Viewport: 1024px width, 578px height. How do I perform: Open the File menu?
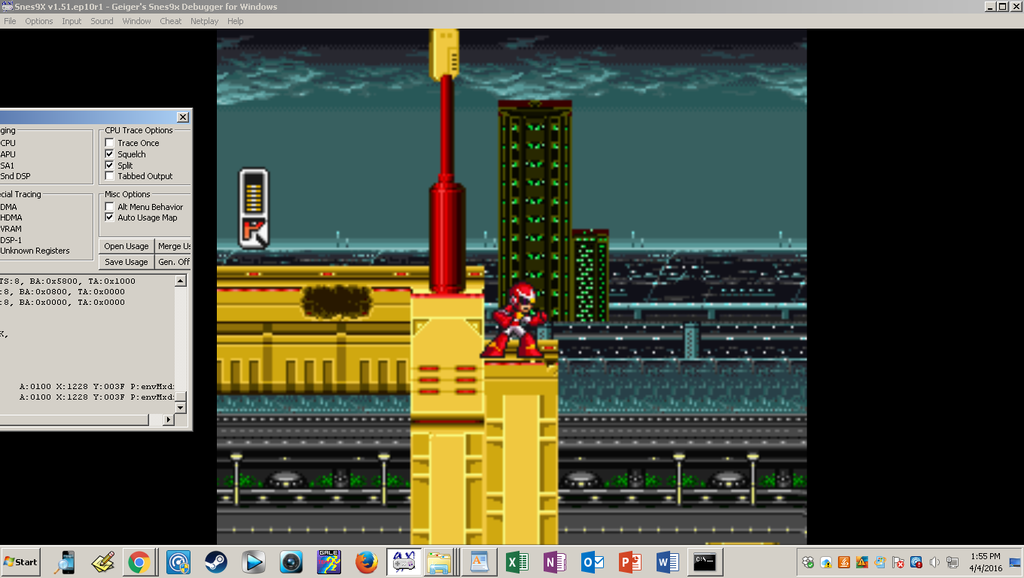click(x=10, y=21)
